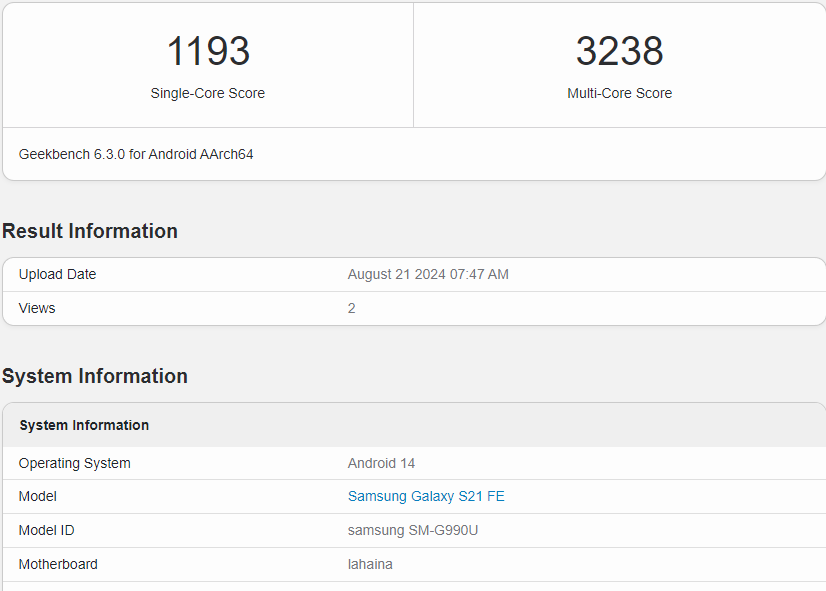Select the views count value 2
Viewport: 826px width, 591px height.
351,308
